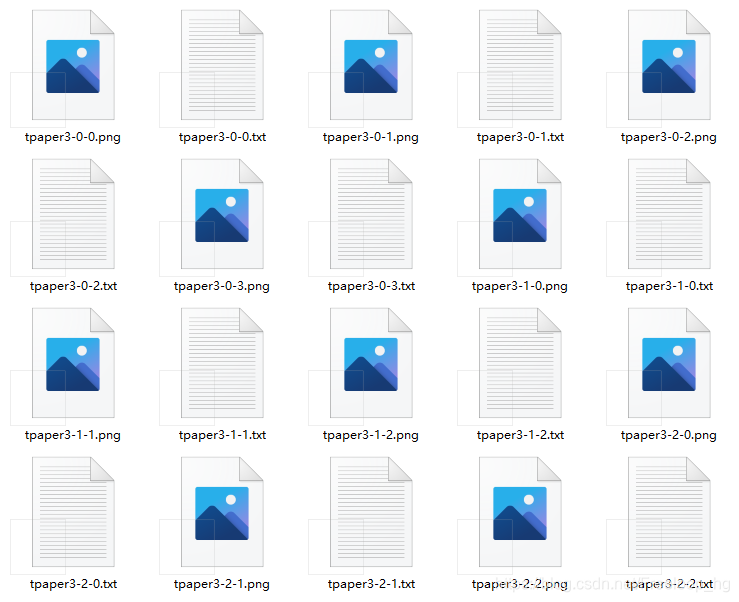Click the file name text tpaper3-2-1.txt

pos(371,585)
